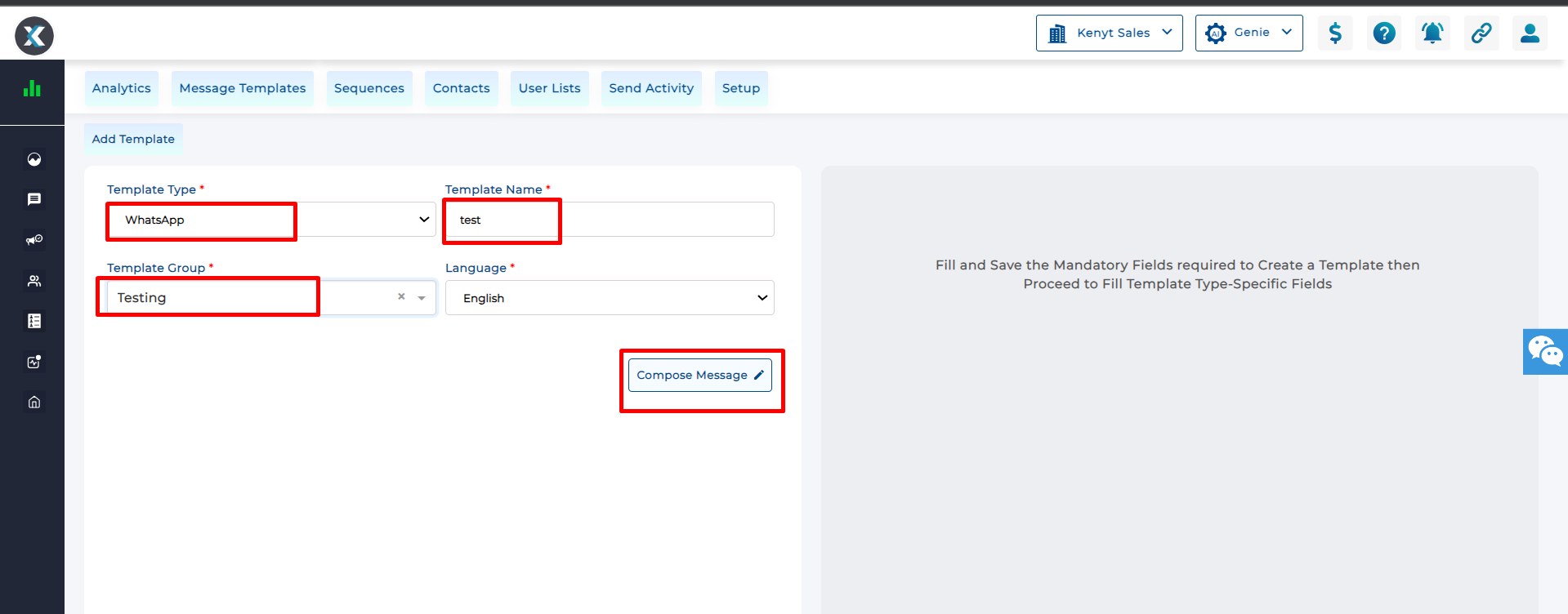The width and height of the screenshot is (1568, 614).
Task: Open the chat message icon in sidebar
Action: pos(34,199)
